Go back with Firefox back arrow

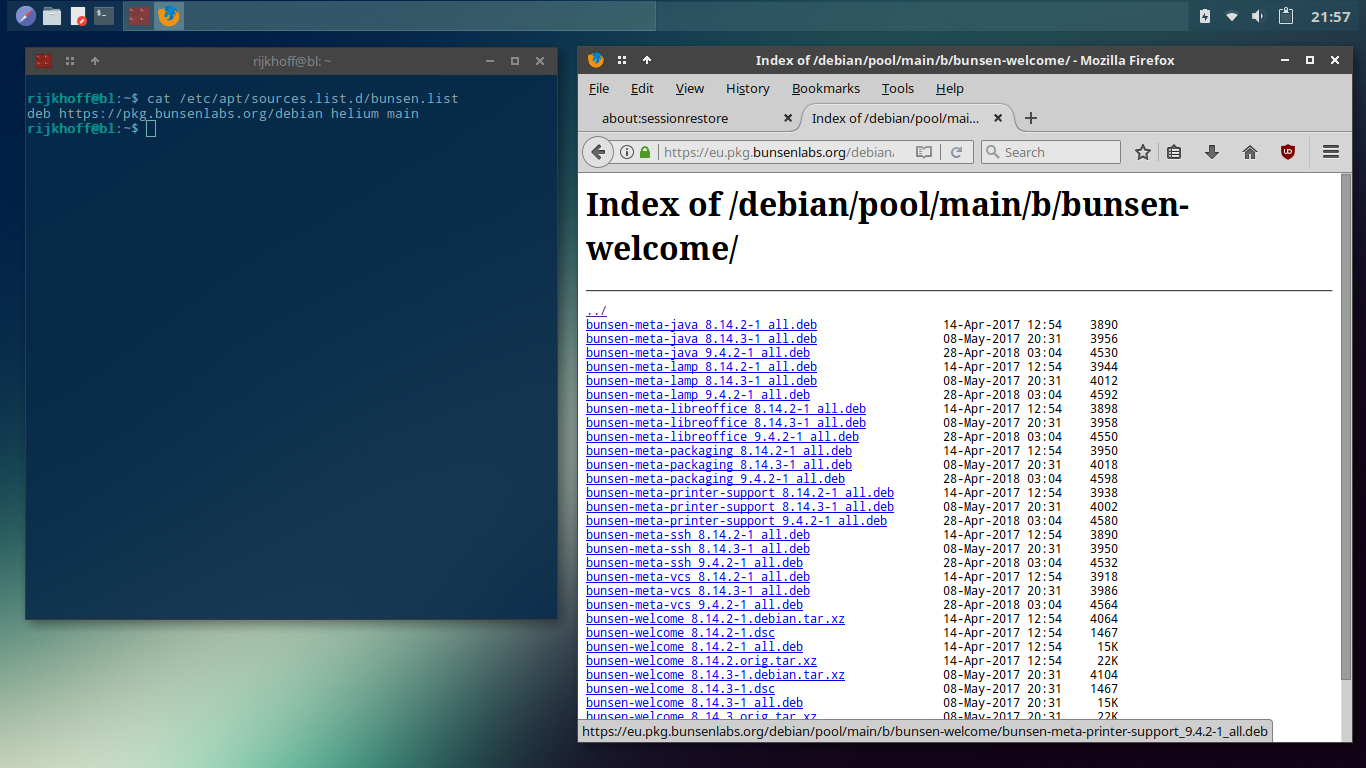click(x=597, y=152)
